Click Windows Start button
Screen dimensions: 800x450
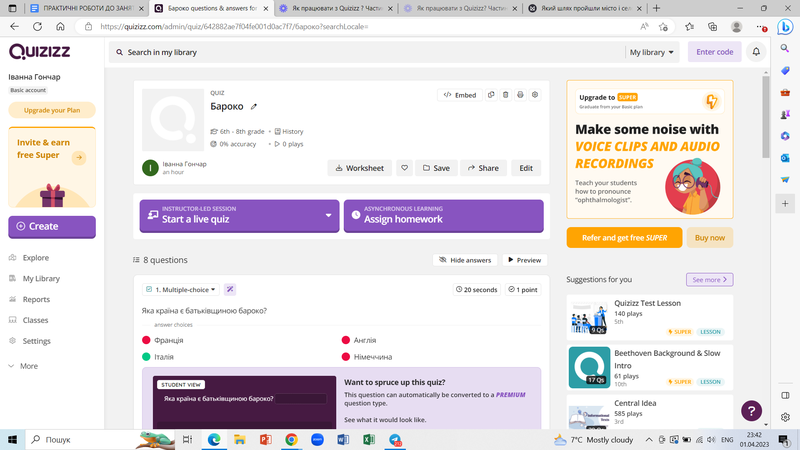pos(12,439)
